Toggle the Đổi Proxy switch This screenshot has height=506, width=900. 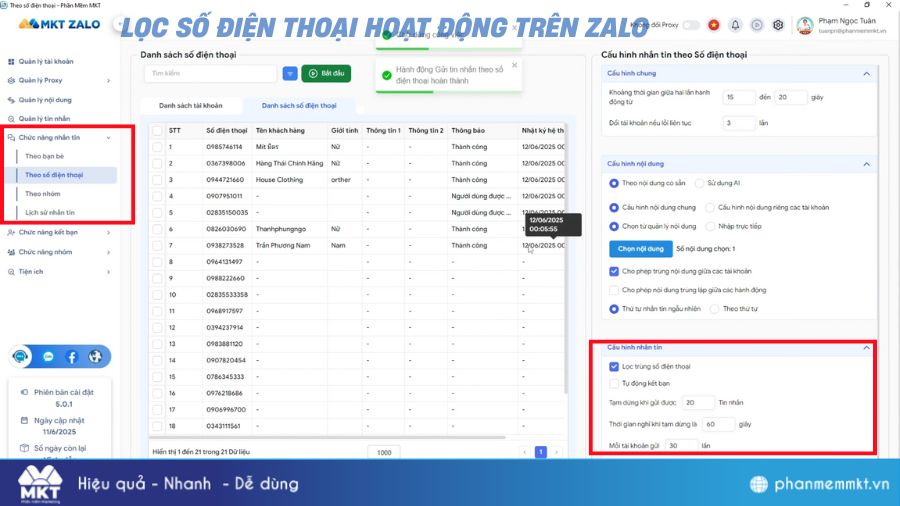point(690,25)
